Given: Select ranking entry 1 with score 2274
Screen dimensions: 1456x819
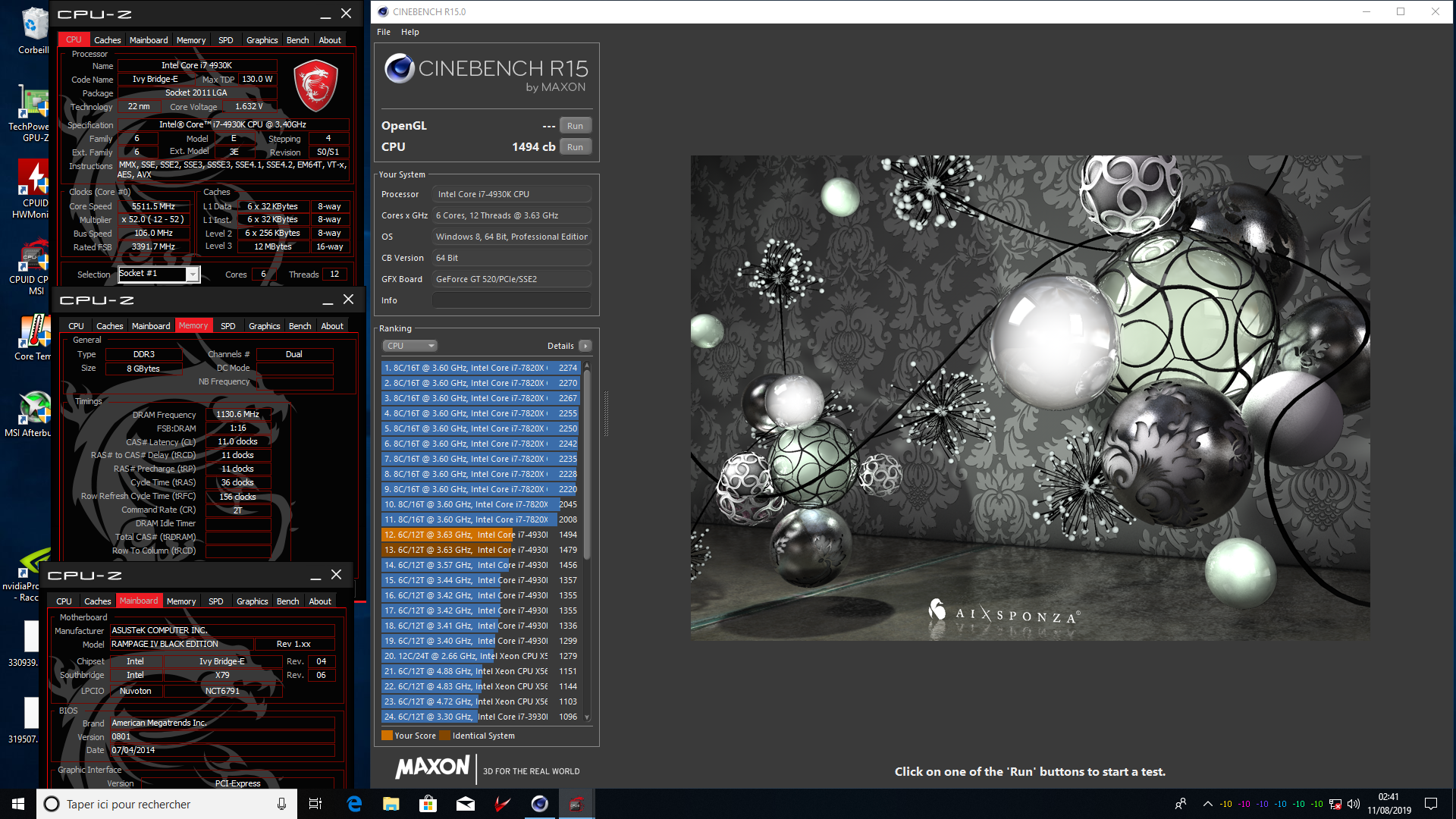Looking at the screenshot, I should click(481, 368).
